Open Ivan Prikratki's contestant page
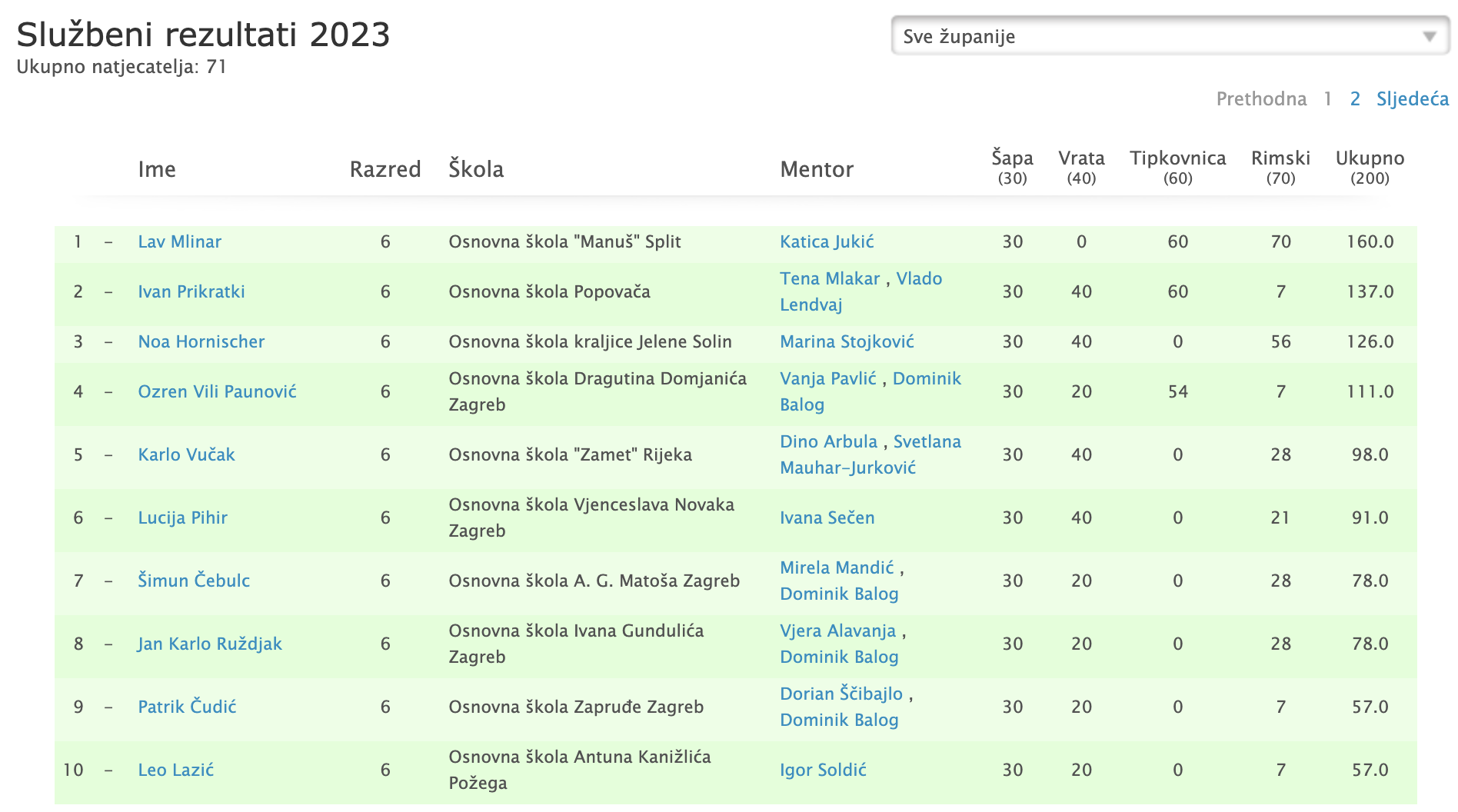 pyautogui.click(x=191, y=291)
